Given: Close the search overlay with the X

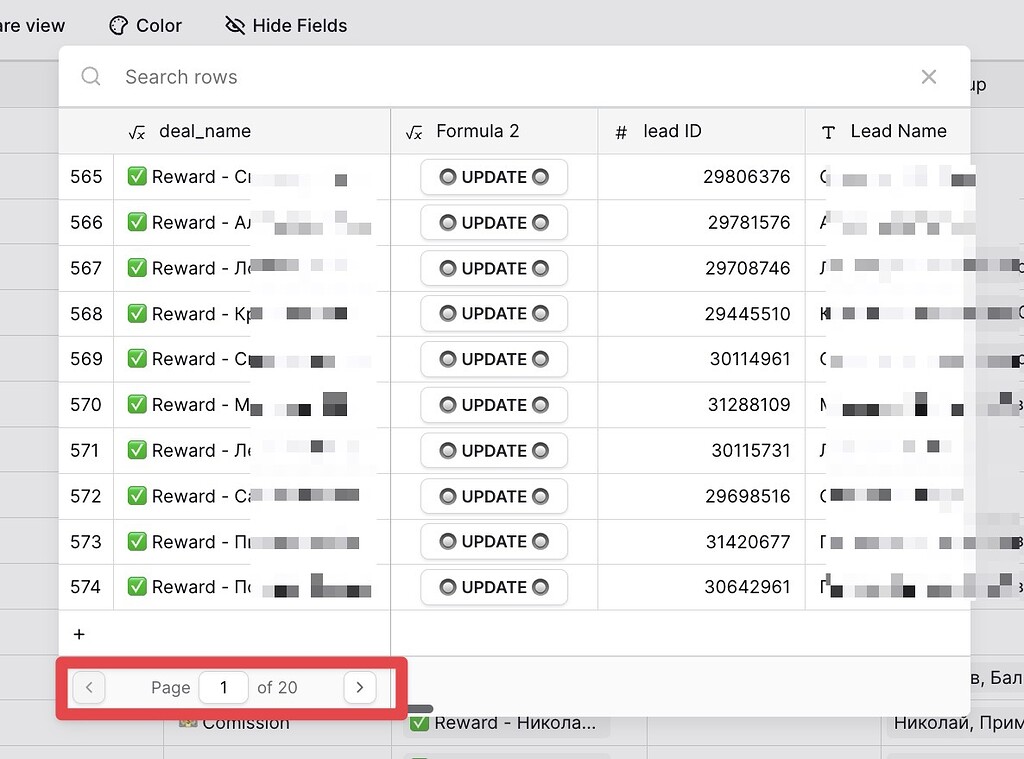Looking at the screenshot, I should (x=928, y=77).
